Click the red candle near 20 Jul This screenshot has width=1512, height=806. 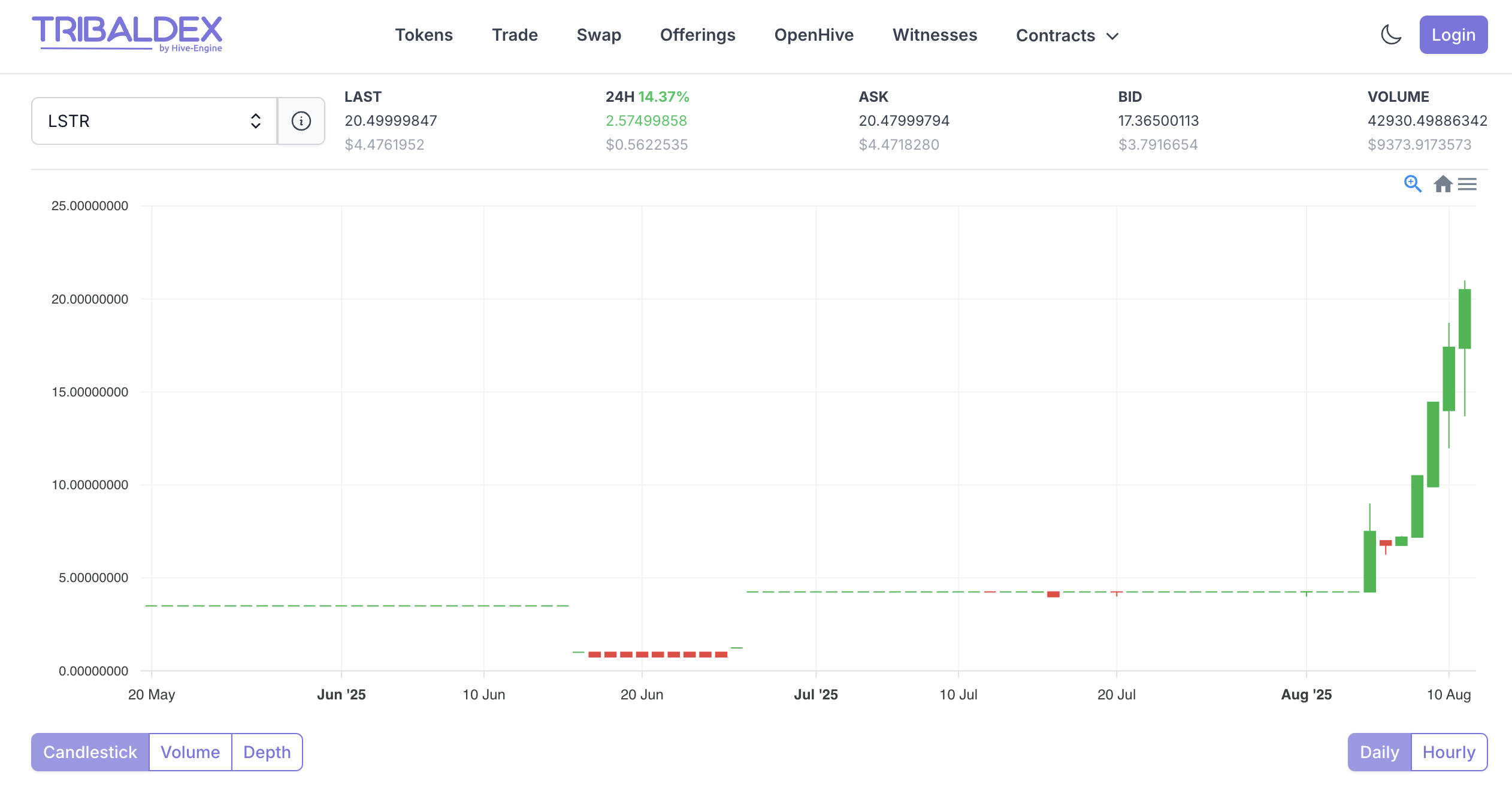pyautogui.click(x=1117, y=593)
